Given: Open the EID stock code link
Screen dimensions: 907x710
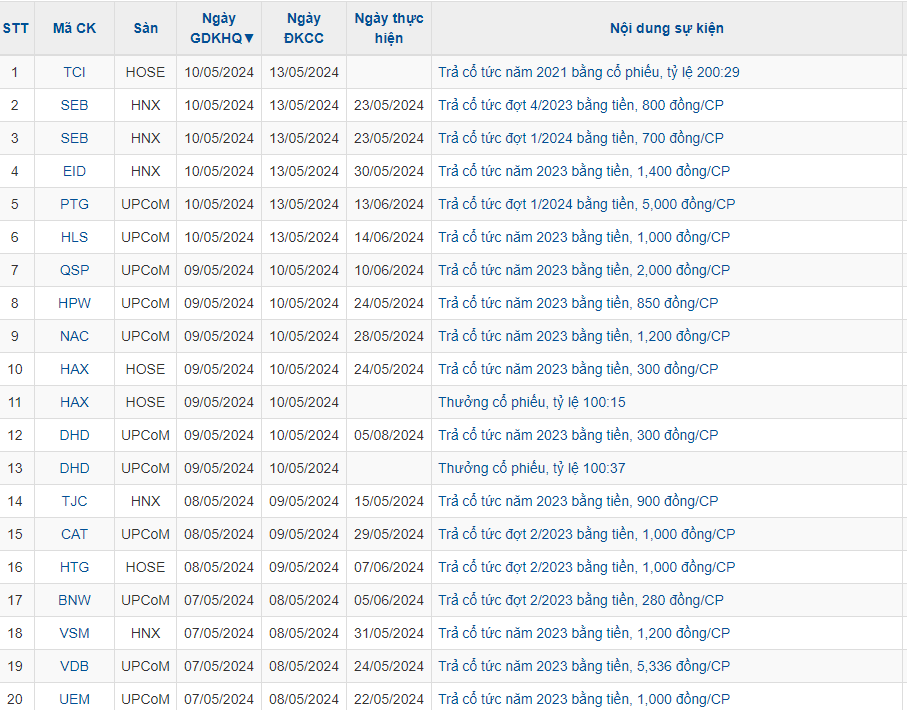Looking at the screenshot, I should point(74,171).
